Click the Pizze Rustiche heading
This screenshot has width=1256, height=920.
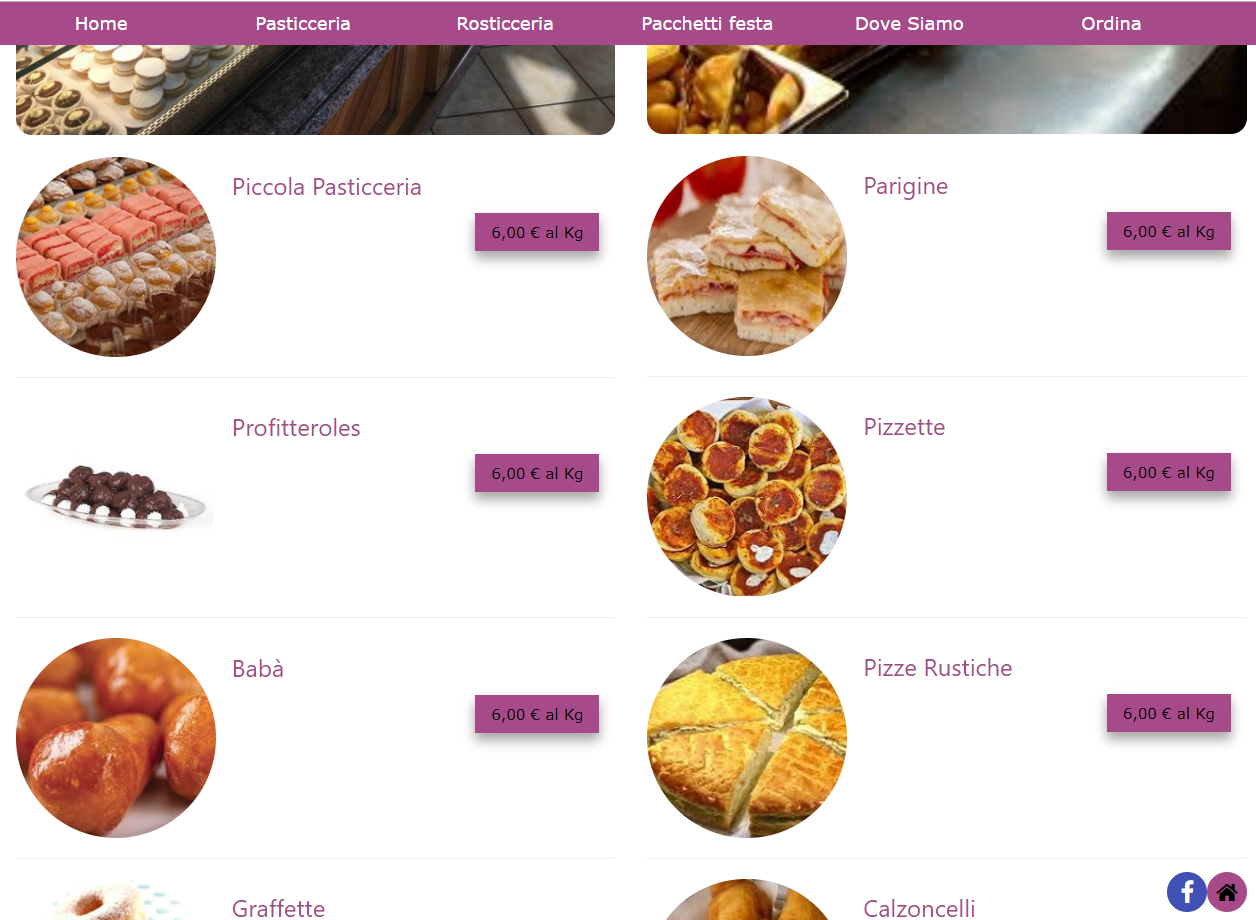(938, 668)
